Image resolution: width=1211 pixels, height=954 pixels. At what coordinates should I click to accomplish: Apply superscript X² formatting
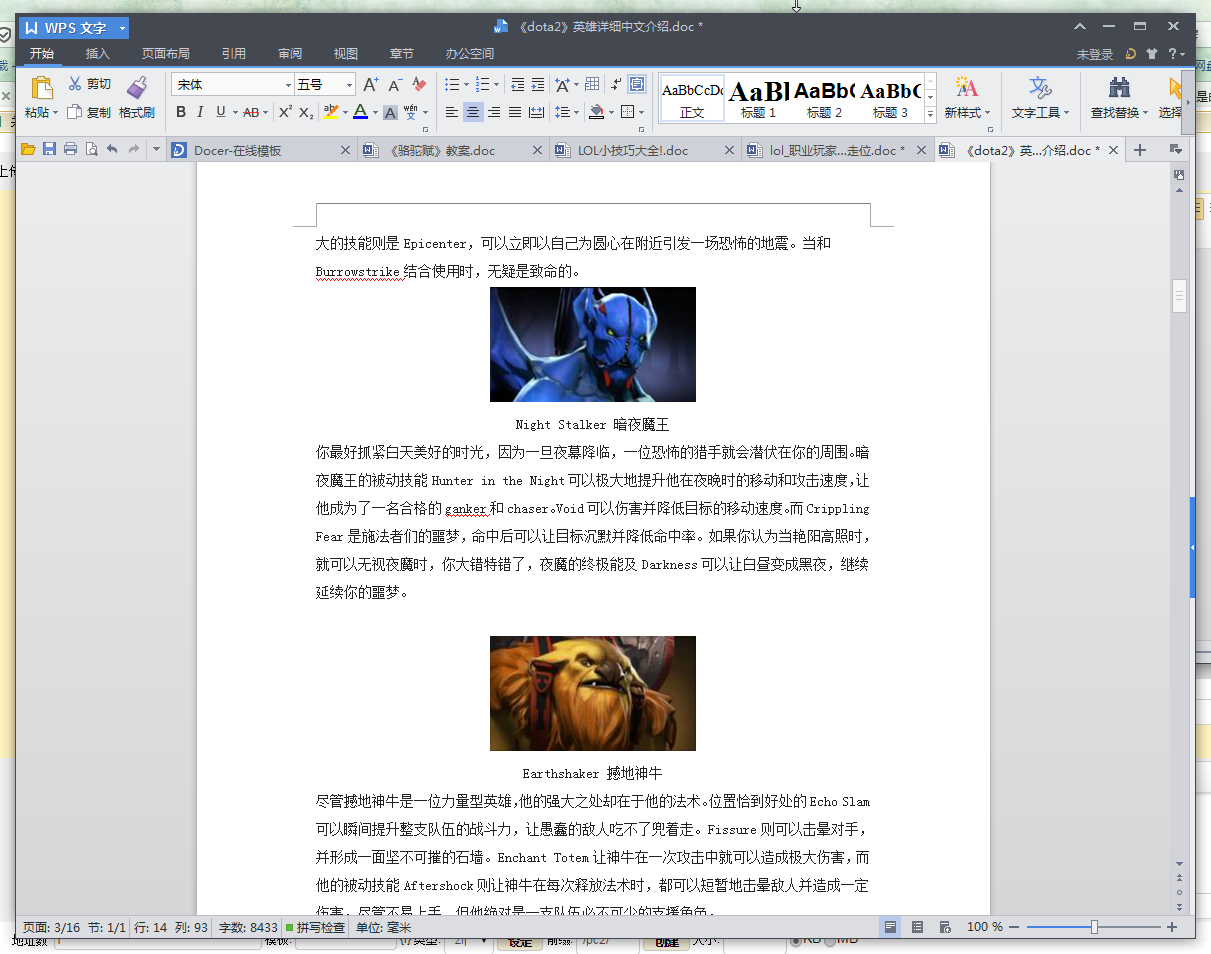(286, 112)
